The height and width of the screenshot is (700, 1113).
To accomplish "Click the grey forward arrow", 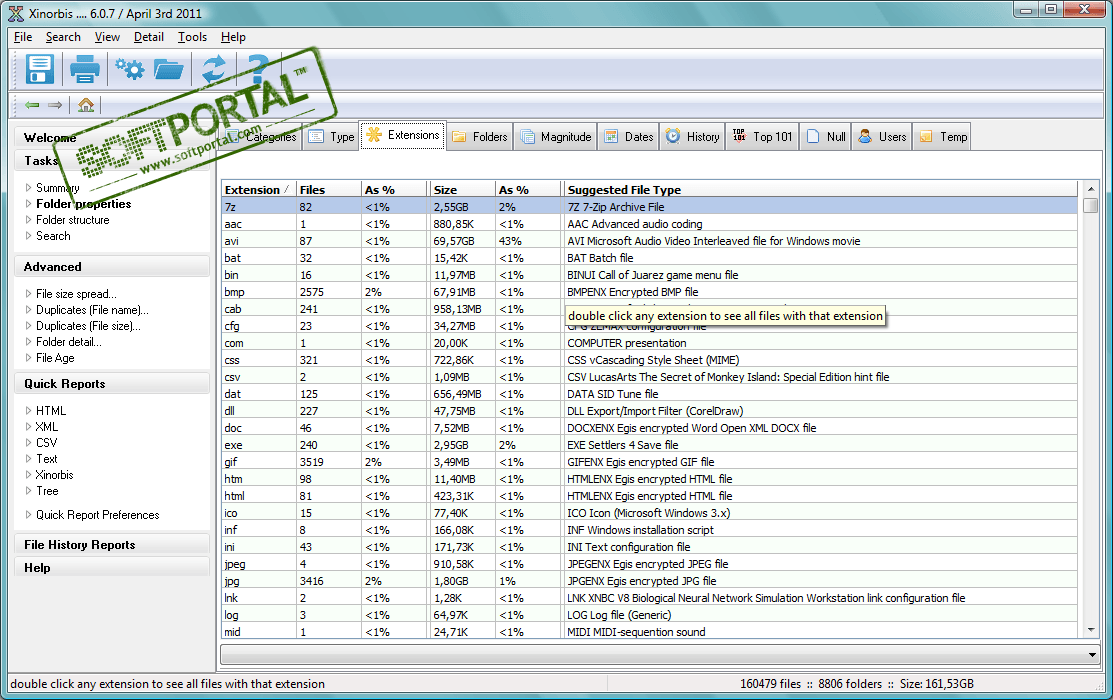I will tap(55, 105).
